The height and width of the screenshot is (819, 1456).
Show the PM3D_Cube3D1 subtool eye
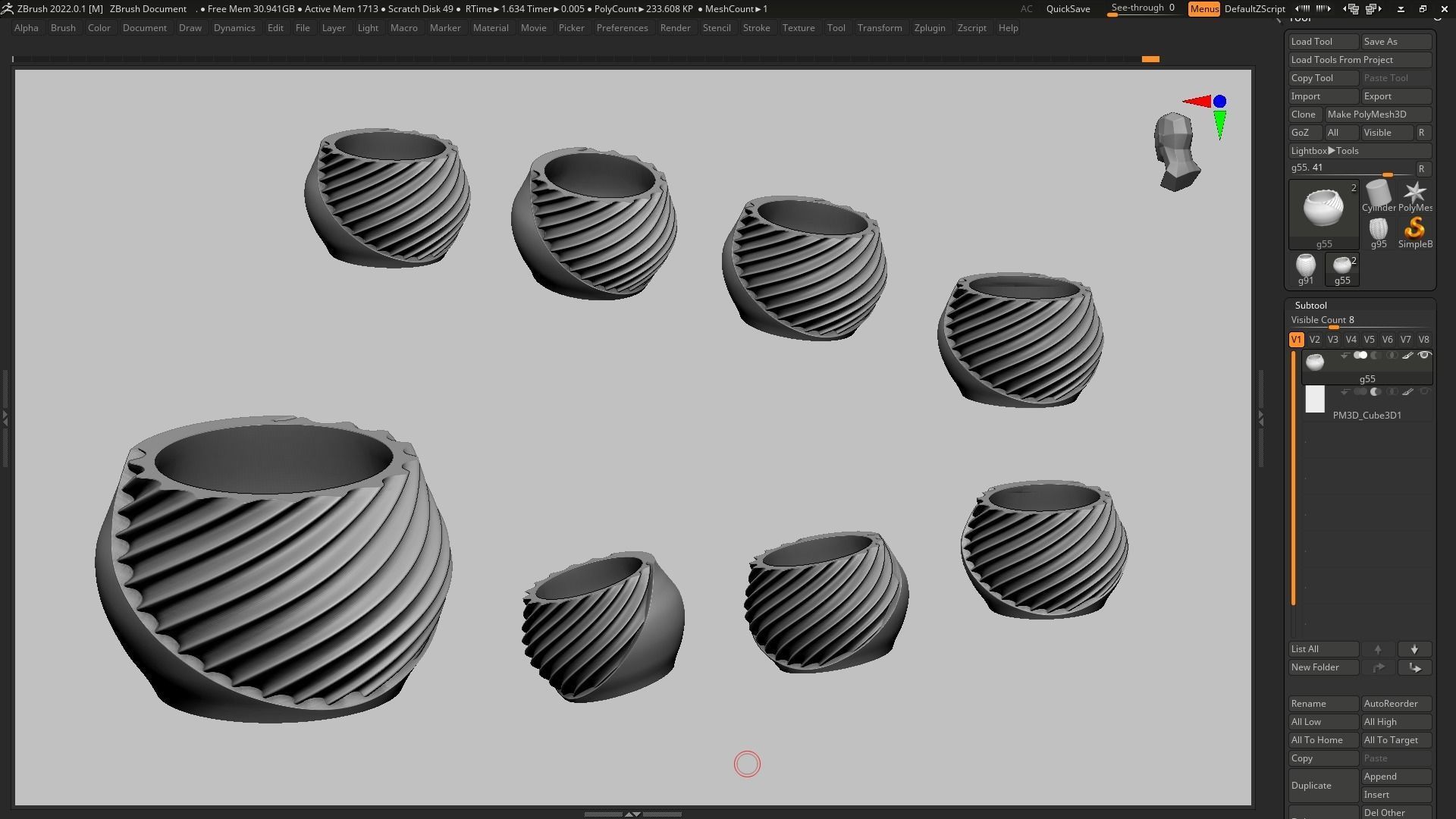click(x=1424, y=392)
